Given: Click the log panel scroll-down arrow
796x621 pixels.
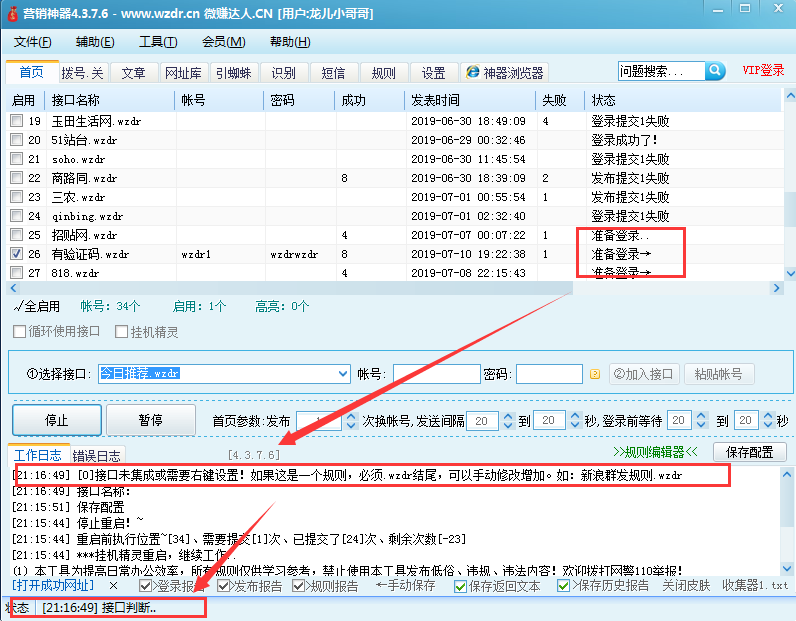Looking at the screenshot, I should tap(787, 568).
